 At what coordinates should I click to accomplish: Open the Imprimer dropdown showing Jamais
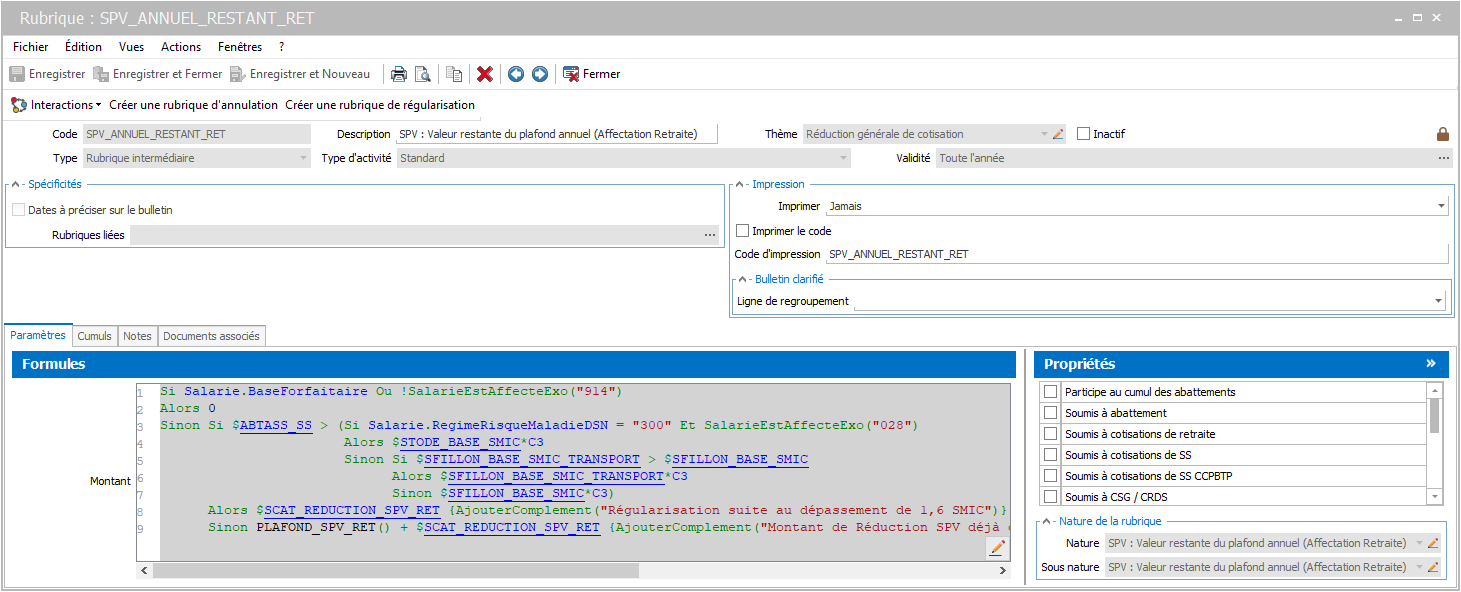pyautogui.click(x=1441, y=206)
